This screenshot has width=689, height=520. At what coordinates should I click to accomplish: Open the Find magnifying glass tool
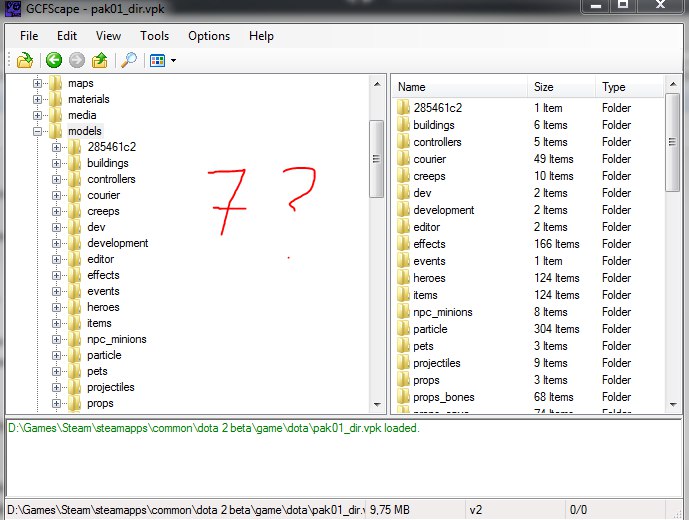point(128,60)
